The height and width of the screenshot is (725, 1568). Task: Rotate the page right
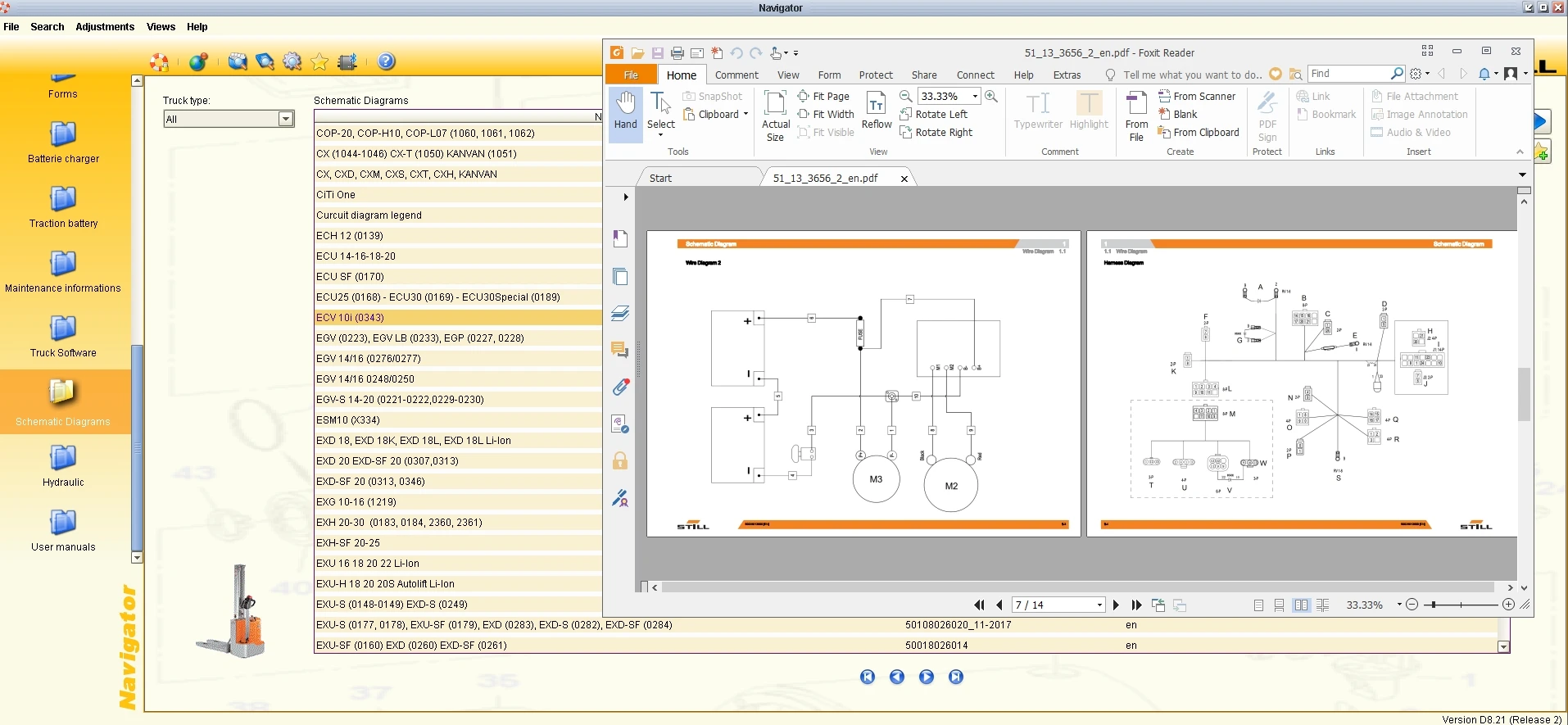coord(936,133)
